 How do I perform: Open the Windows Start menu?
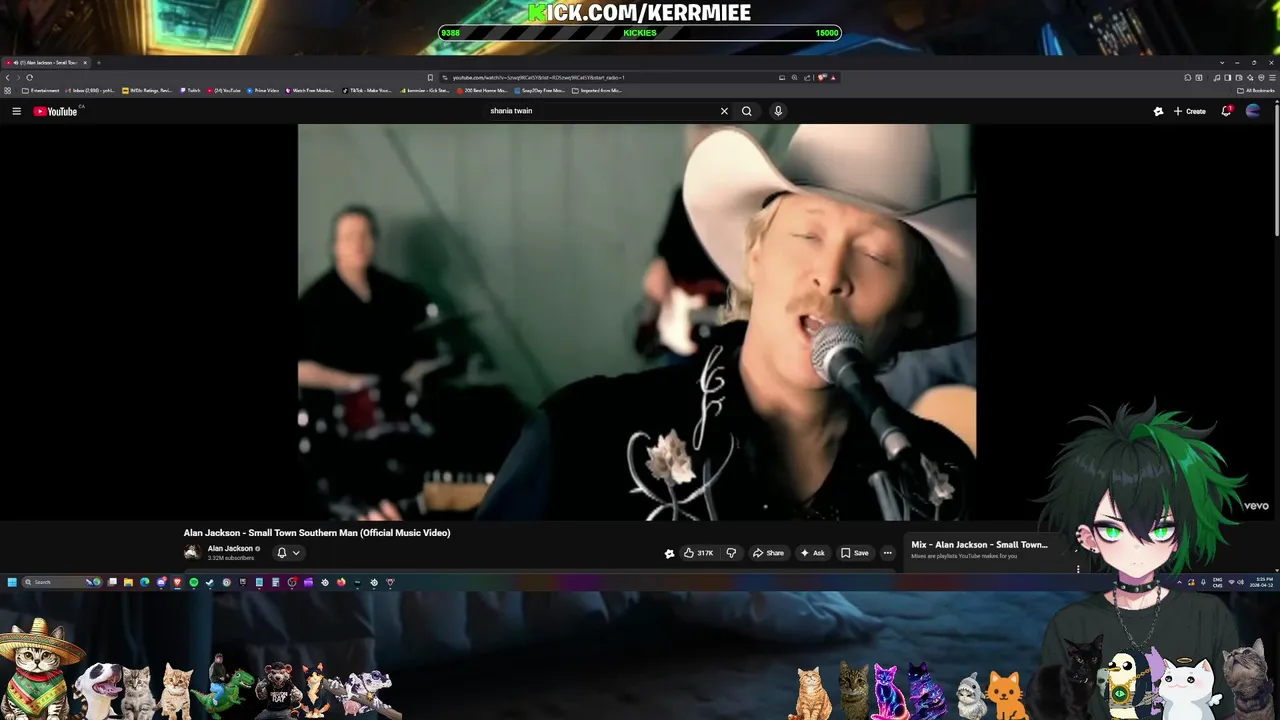[12, 582]
